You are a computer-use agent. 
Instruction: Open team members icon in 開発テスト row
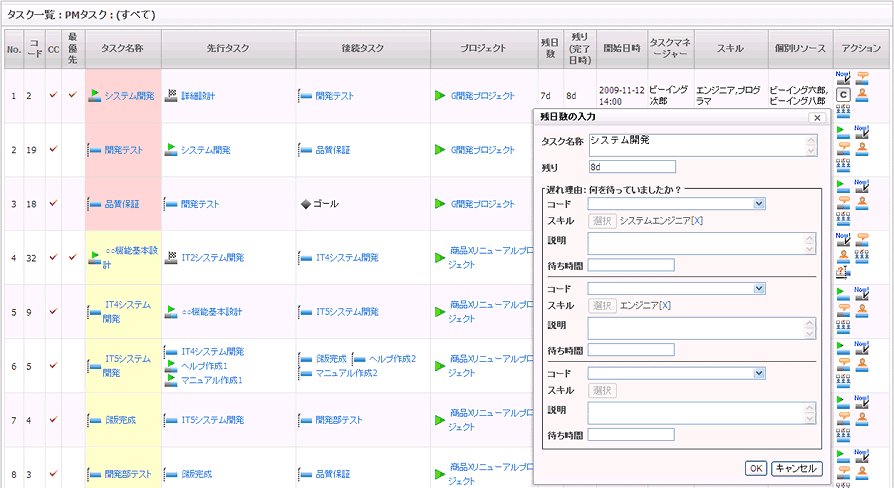tap(843, 165)
